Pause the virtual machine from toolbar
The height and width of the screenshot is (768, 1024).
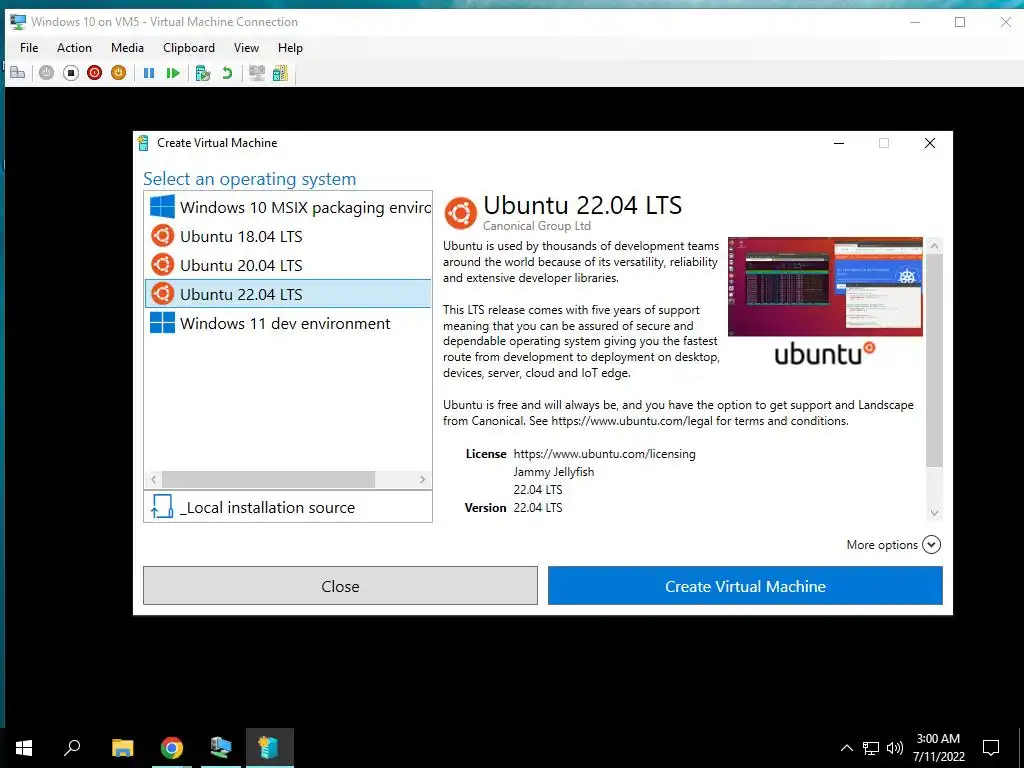pyautogui.click(x=149, y=73)
